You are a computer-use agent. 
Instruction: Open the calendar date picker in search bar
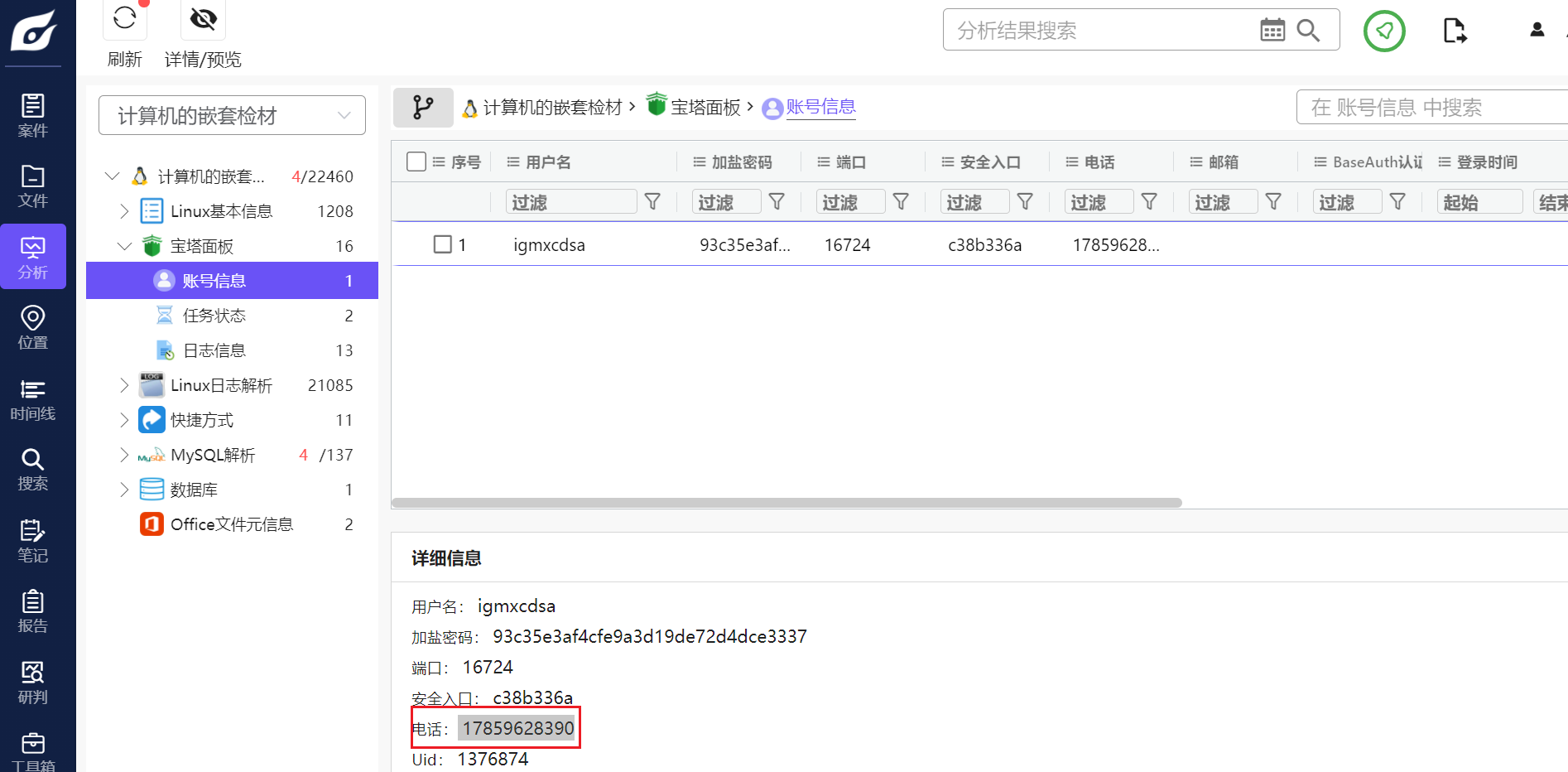1272,31
